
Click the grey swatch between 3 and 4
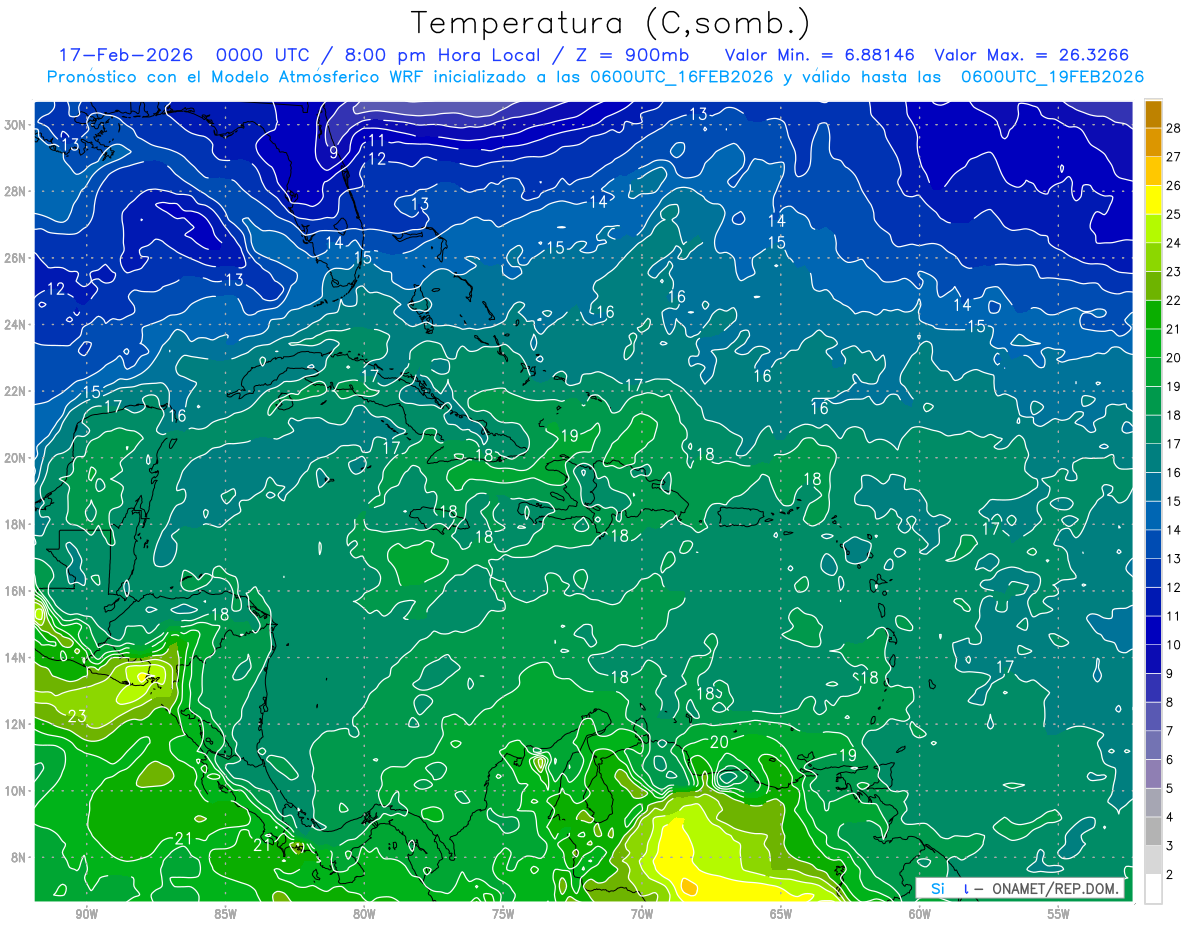(1153, 831)
